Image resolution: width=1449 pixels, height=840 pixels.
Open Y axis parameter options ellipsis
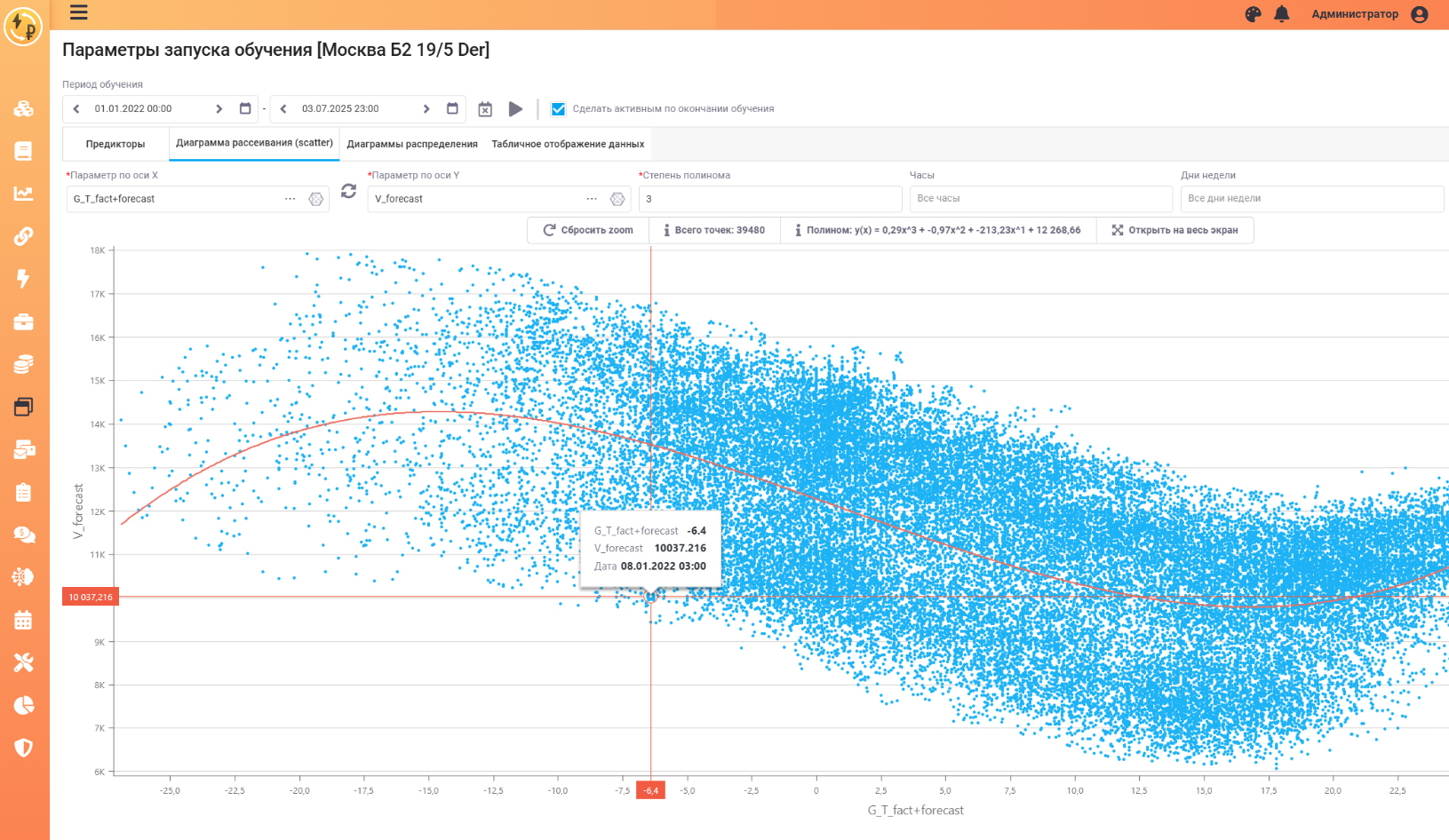click(x=592, y=199)
